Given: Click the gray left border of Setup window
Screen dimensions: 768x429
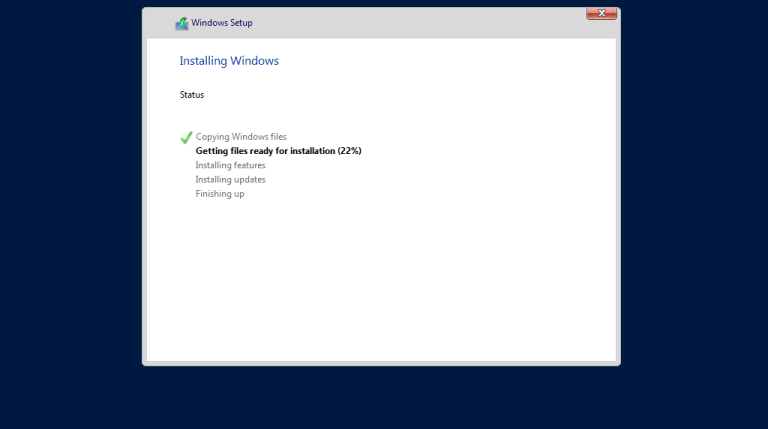Looking at the screenshot, I should [144, 200].
